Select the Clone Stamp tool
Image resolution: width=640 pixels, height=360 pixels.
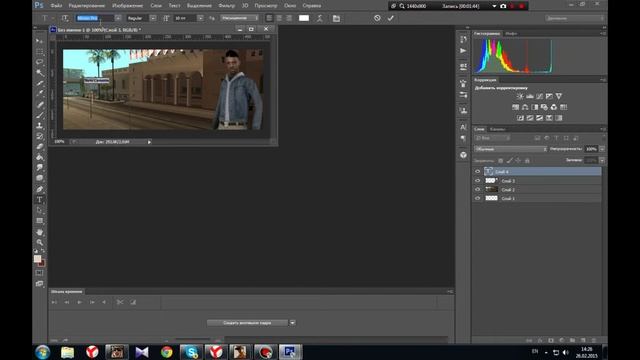[x=40, y=126]
